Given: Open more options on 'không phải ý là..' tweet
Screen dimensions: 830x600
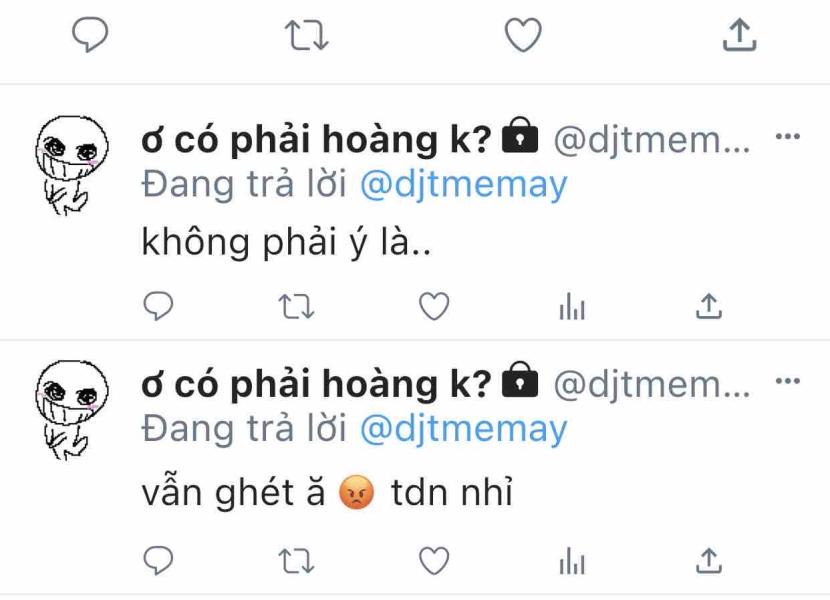Looking at the screenshot, I should 788,137.
